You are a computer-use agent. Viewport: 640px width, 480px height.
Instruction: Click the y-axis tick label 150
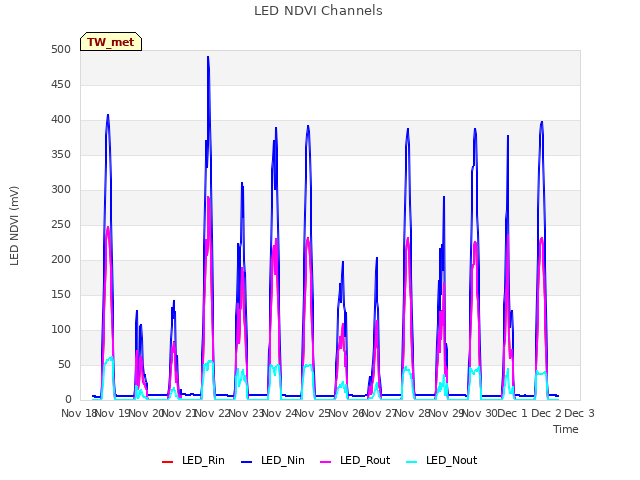[x=61, y=295]
